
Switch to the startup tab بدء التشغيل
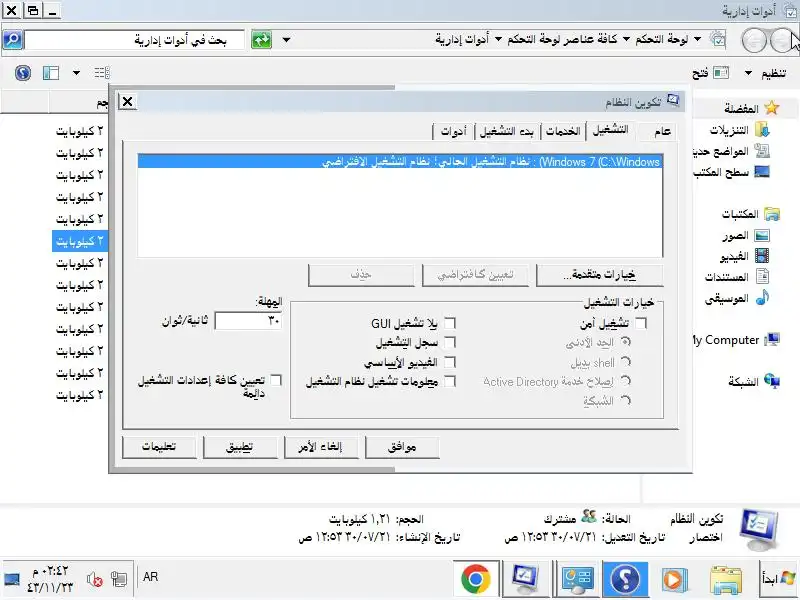(507, 132)
